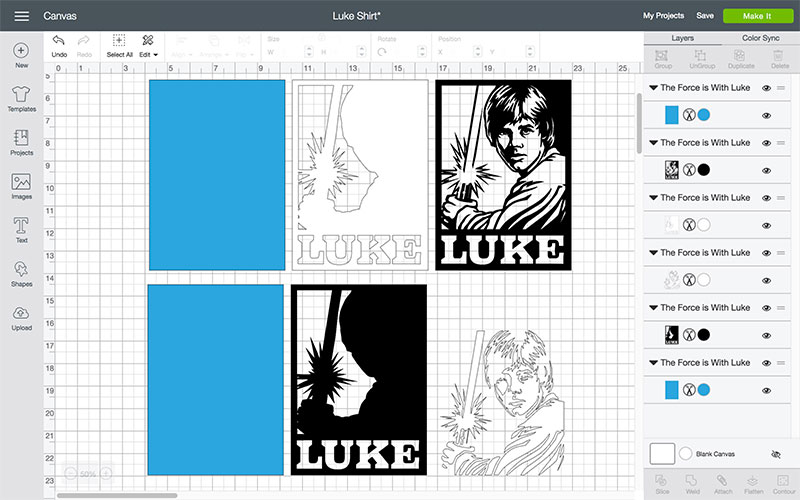800x500 pixels.
Task: Toggle visibility of third The Force is With Luke group
Action: tap(766, 198)
